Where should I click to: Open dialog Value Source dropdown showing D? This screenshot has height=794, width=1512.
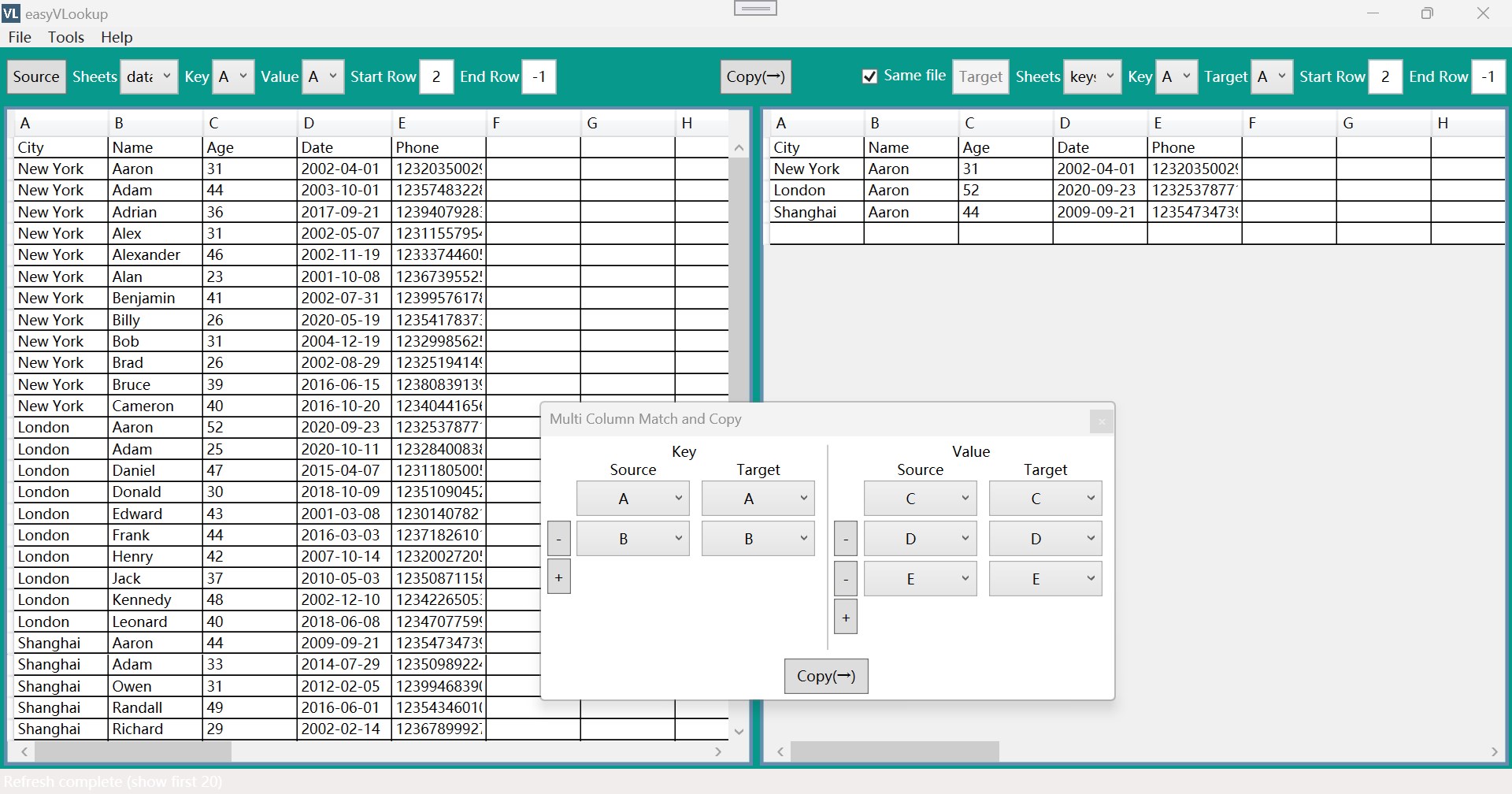click(921, 539)
